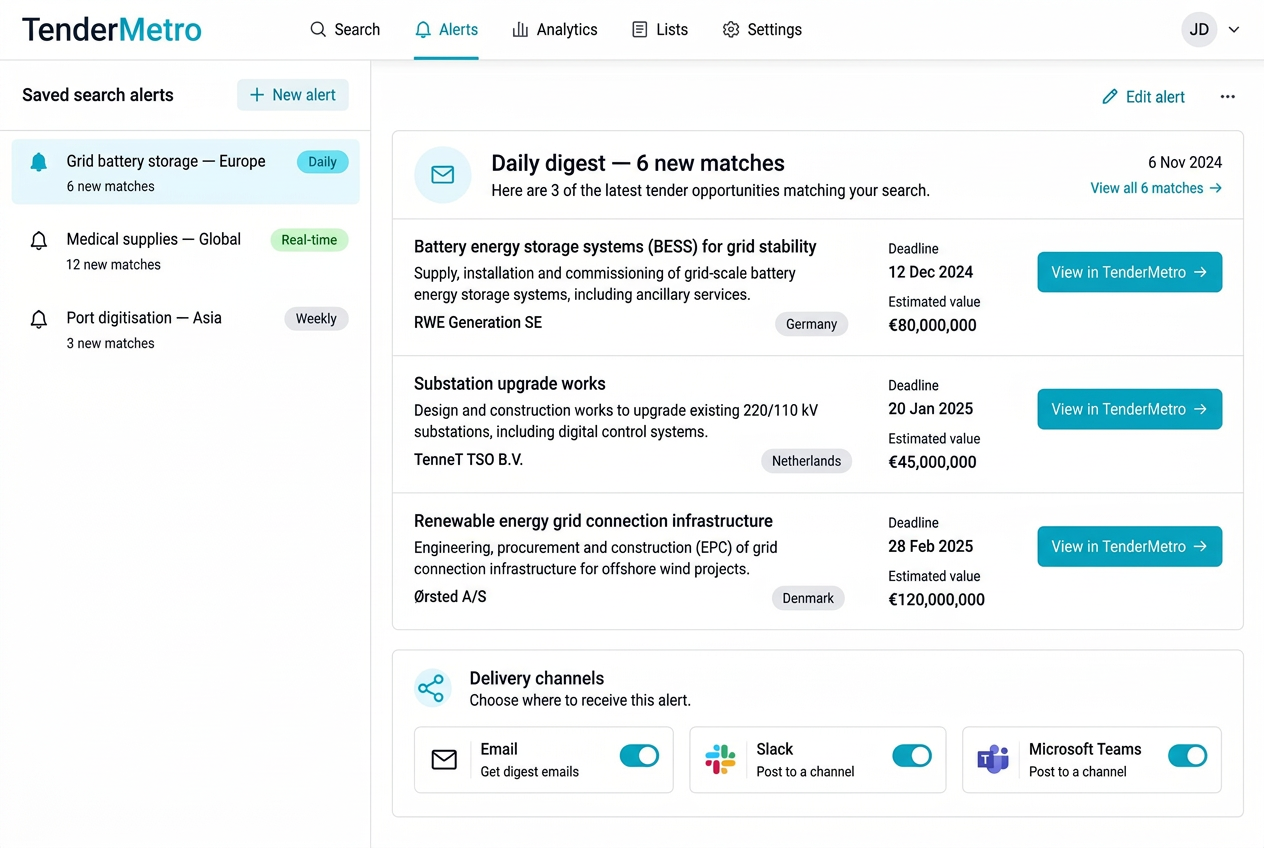Open the three-dot more options menu
The height and width of the screenshot is (848, 1264).
[x=1228, y=97]
